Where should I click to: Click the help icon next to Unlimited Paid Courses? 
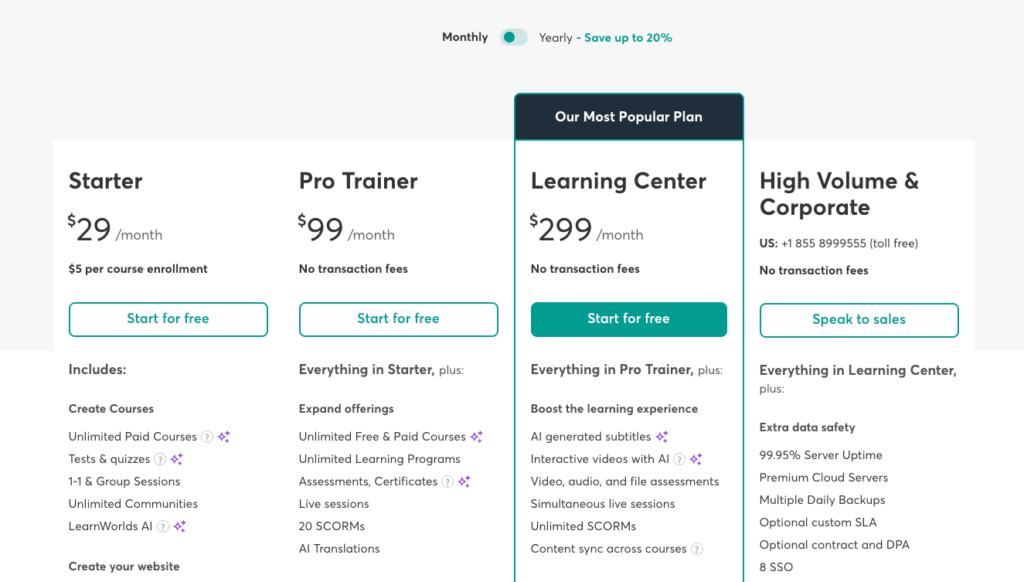tap(207, 436)
